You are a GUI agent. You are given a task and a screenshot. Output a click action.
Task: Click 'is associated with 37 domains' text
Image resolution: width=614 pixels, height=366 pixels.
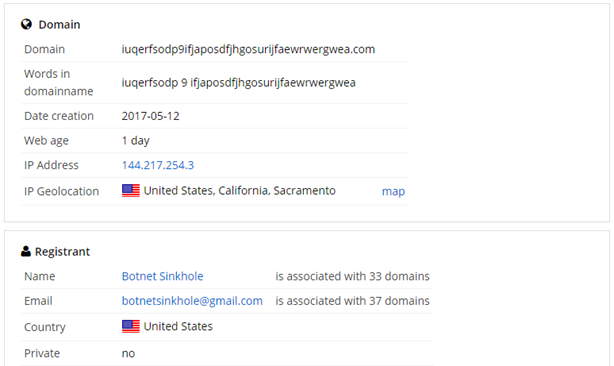click(352, 301)
